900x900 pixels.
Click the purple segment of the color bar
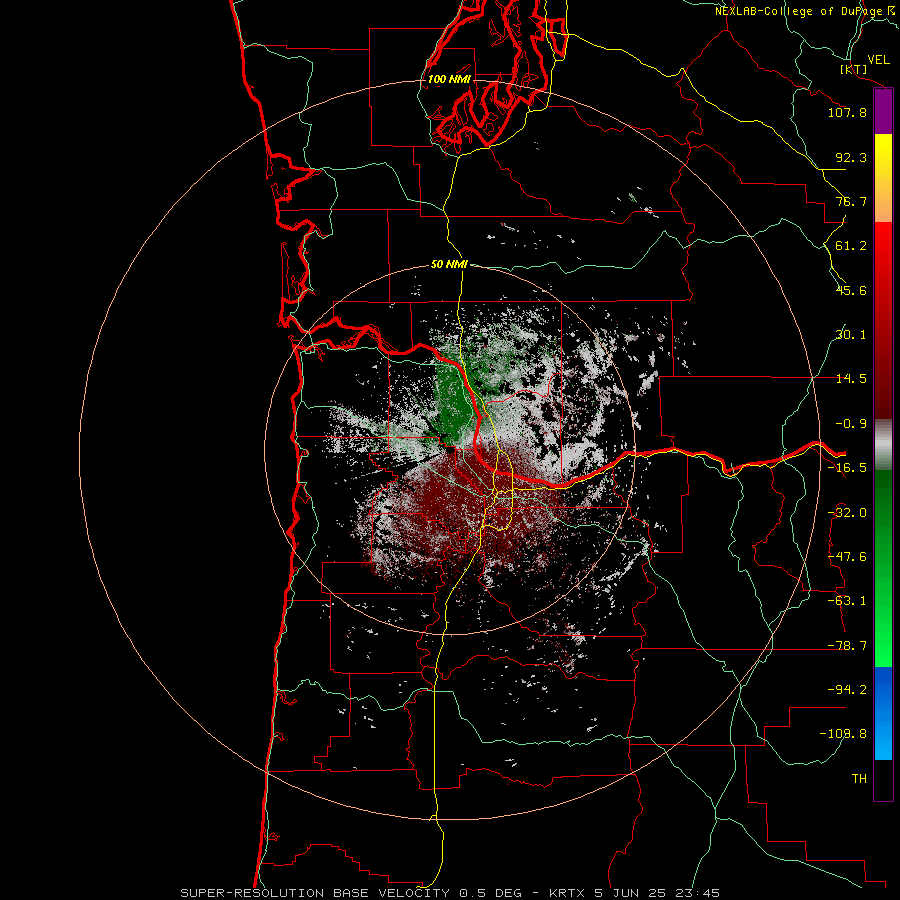pos(883,112)
